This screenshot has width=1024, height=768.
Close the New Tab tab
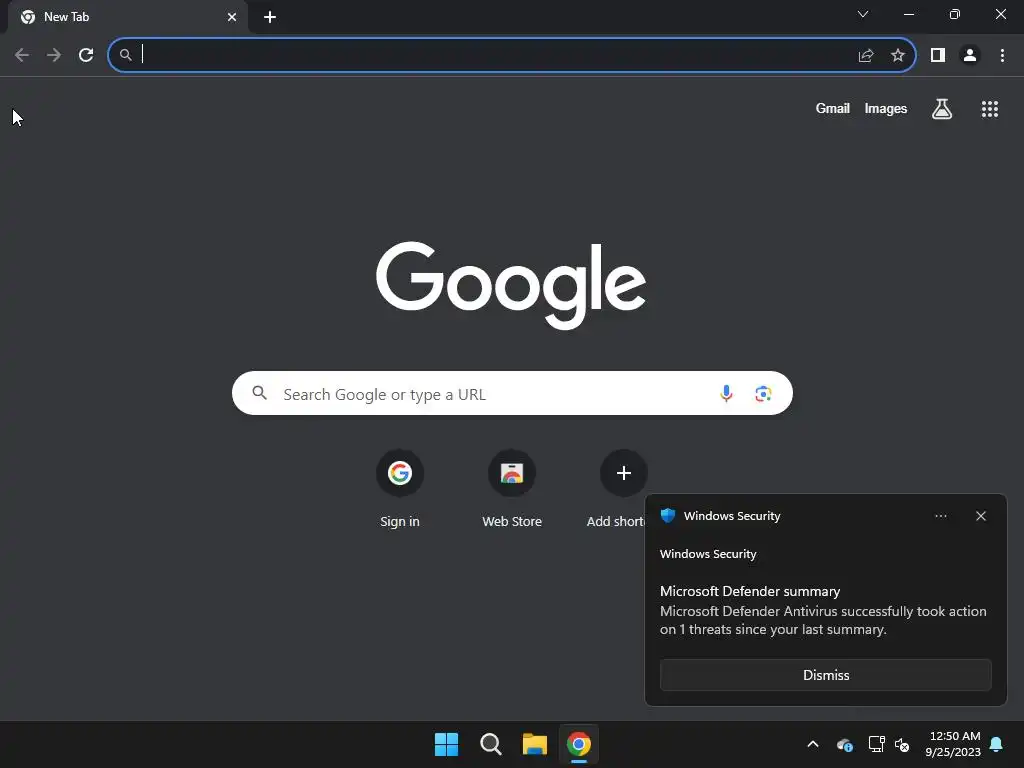coord(232,17)
